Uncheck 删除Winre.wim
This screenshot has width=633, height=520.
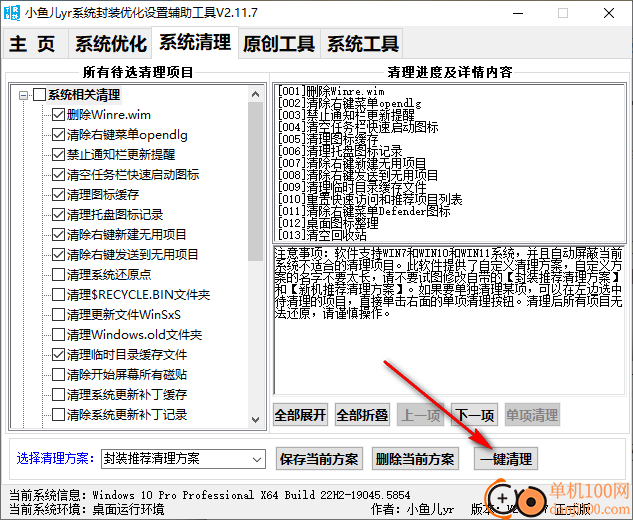[59, 115]
